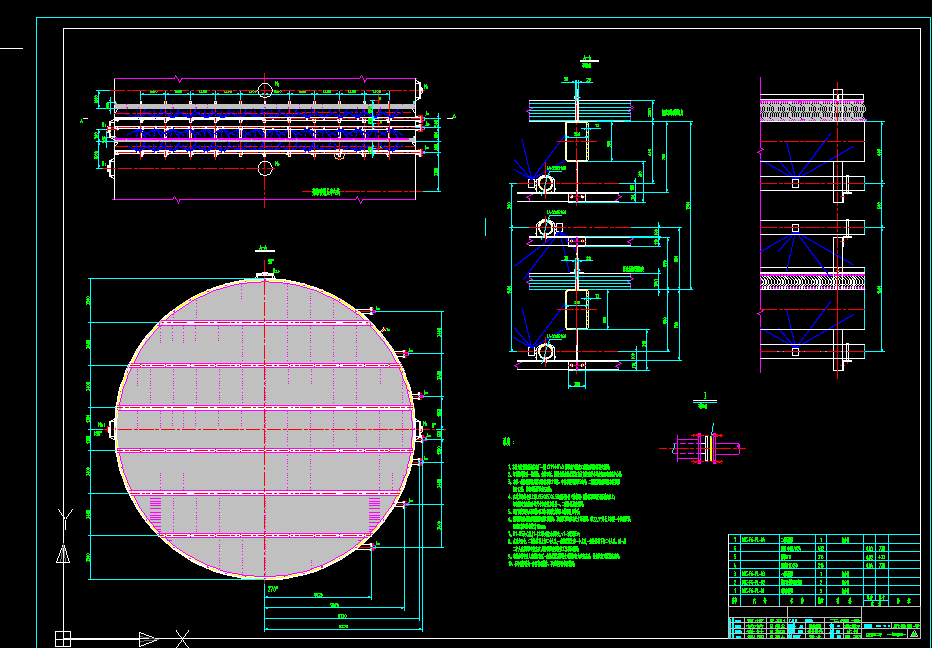The width and height of the screenshot is (932, 648).
Task: Select bottom pipe circle in middle section view
Action: coord(545,351)
